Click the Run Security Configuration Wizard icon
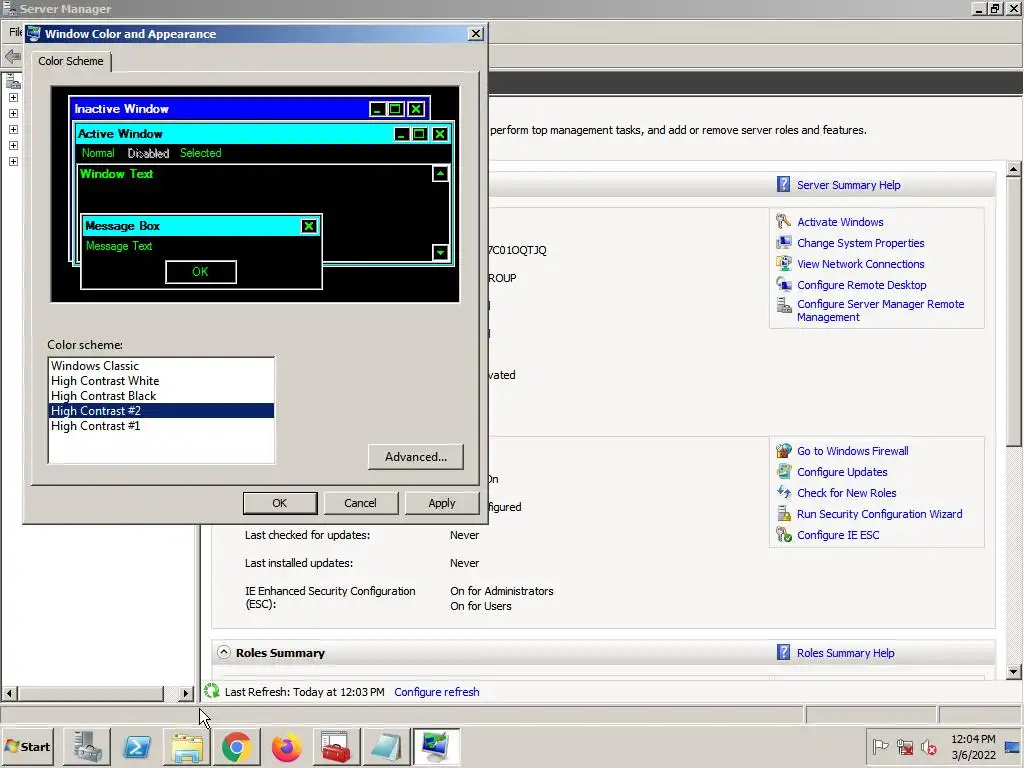Image resolution: width=1024 pixels, height=768 pixels. 783,514
